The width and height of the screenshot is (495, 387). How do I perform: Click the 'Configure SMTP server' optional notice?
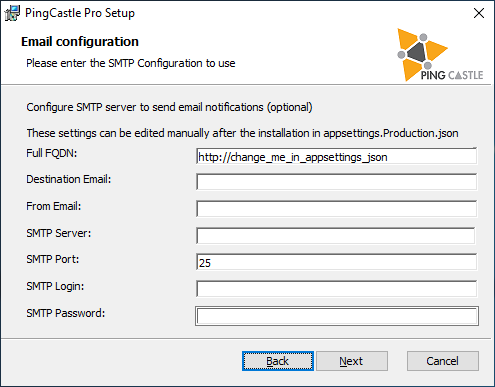pos(169,107)
